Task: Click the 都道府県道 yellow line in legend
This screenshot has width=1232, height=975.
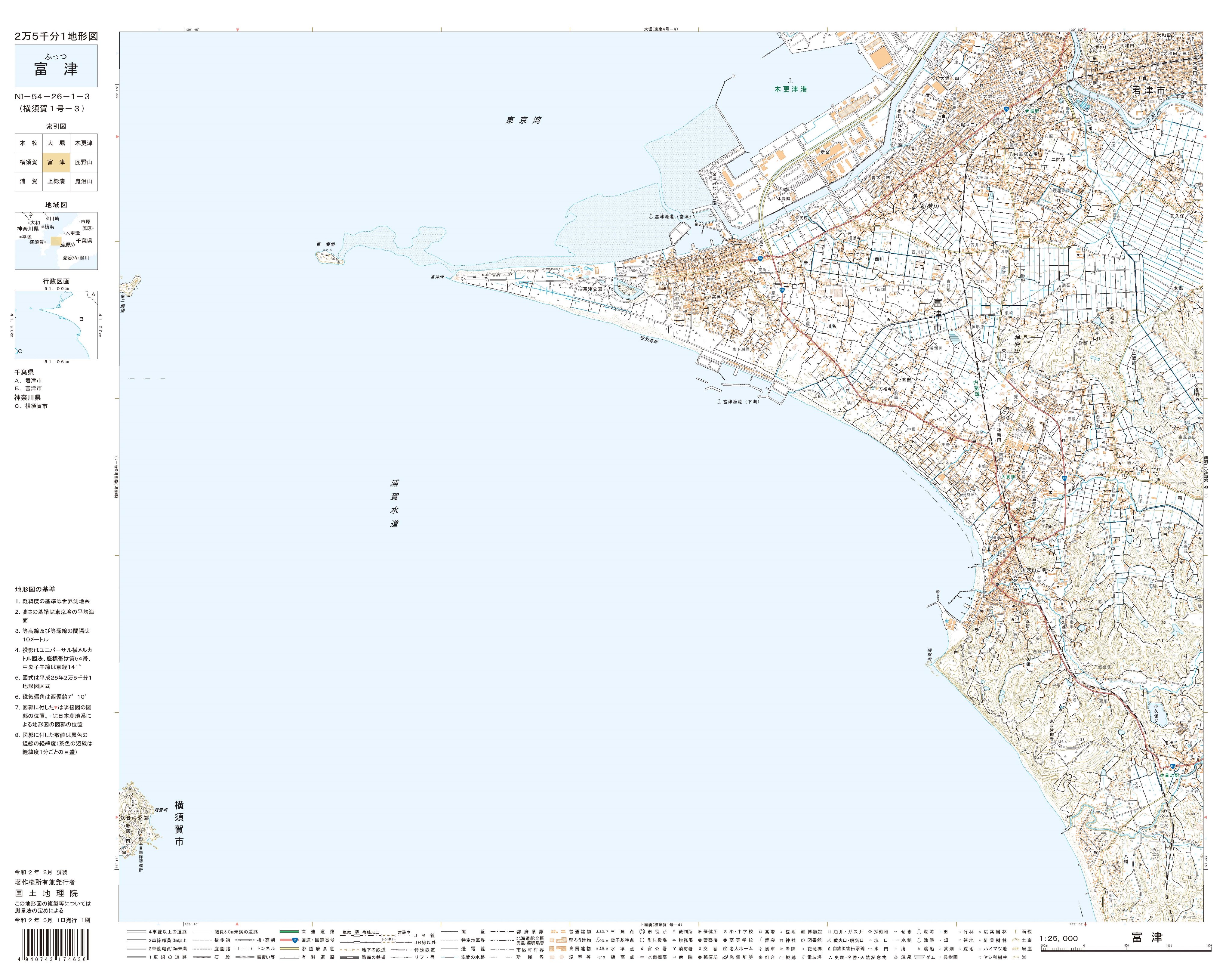Action: 289,949
